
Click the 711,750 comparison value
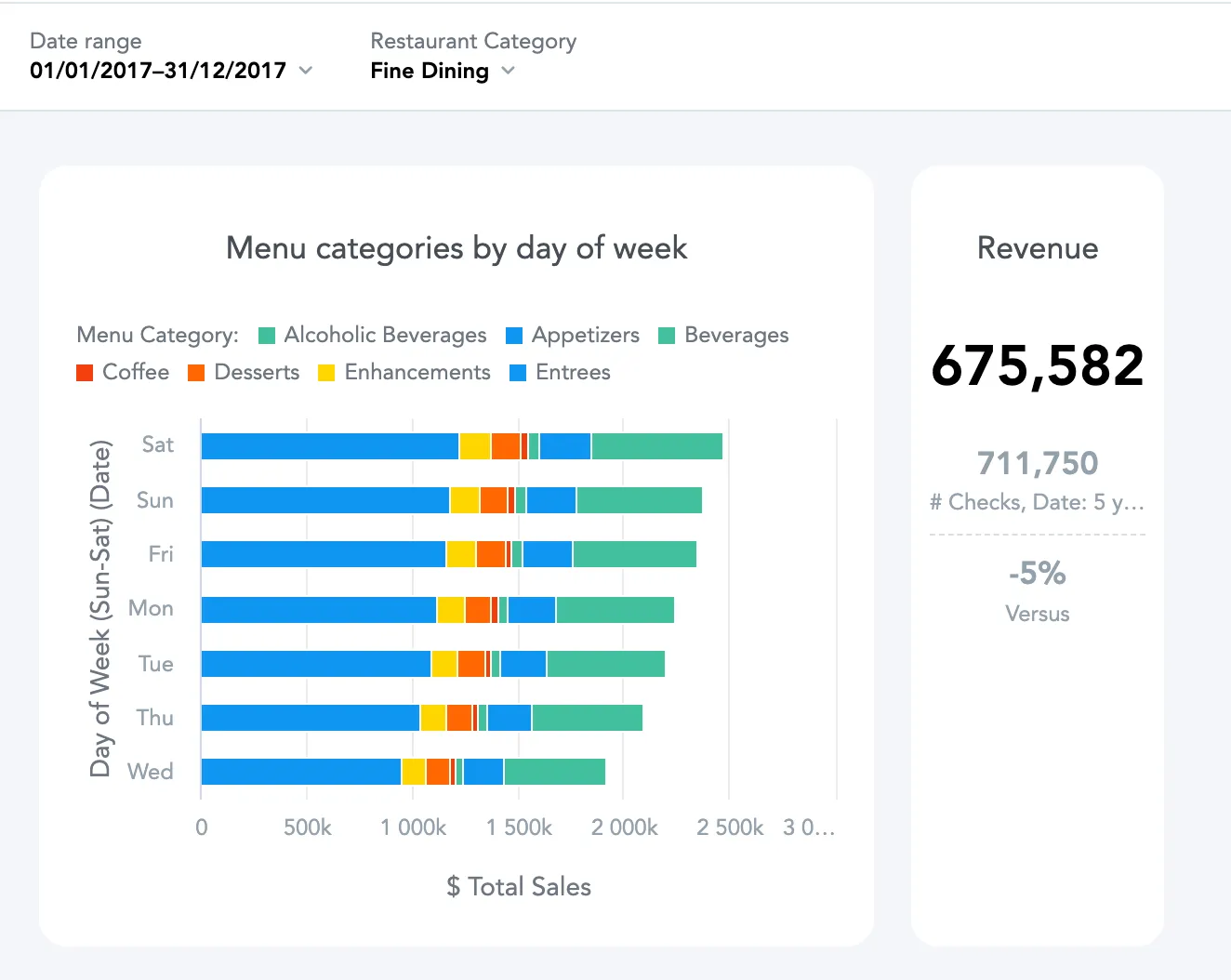click(x=1037, y=463)
